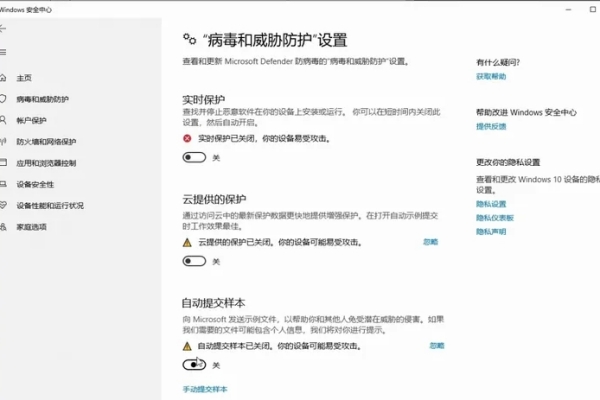The image size is (600, 400).
Task: Select 设备性能和运行状况 in the sidebar
Action: 50,206
